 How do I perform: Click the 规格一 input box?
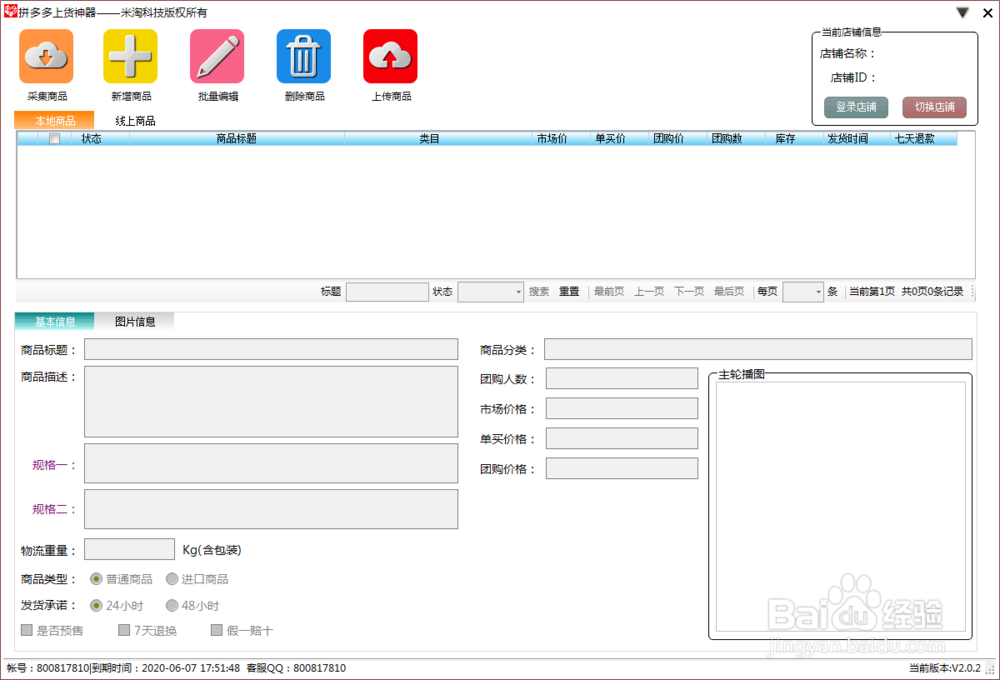pos(271,463)
